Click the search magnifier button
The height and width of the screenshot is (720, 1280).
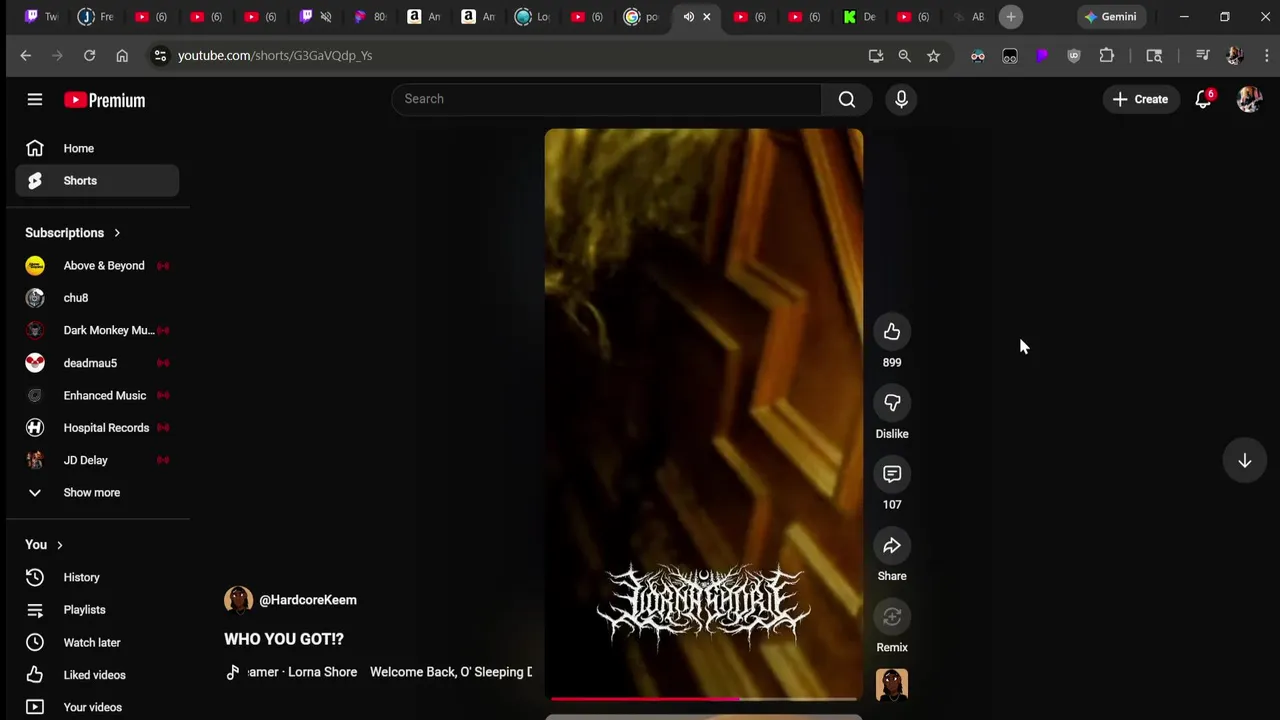click(847, 99)
